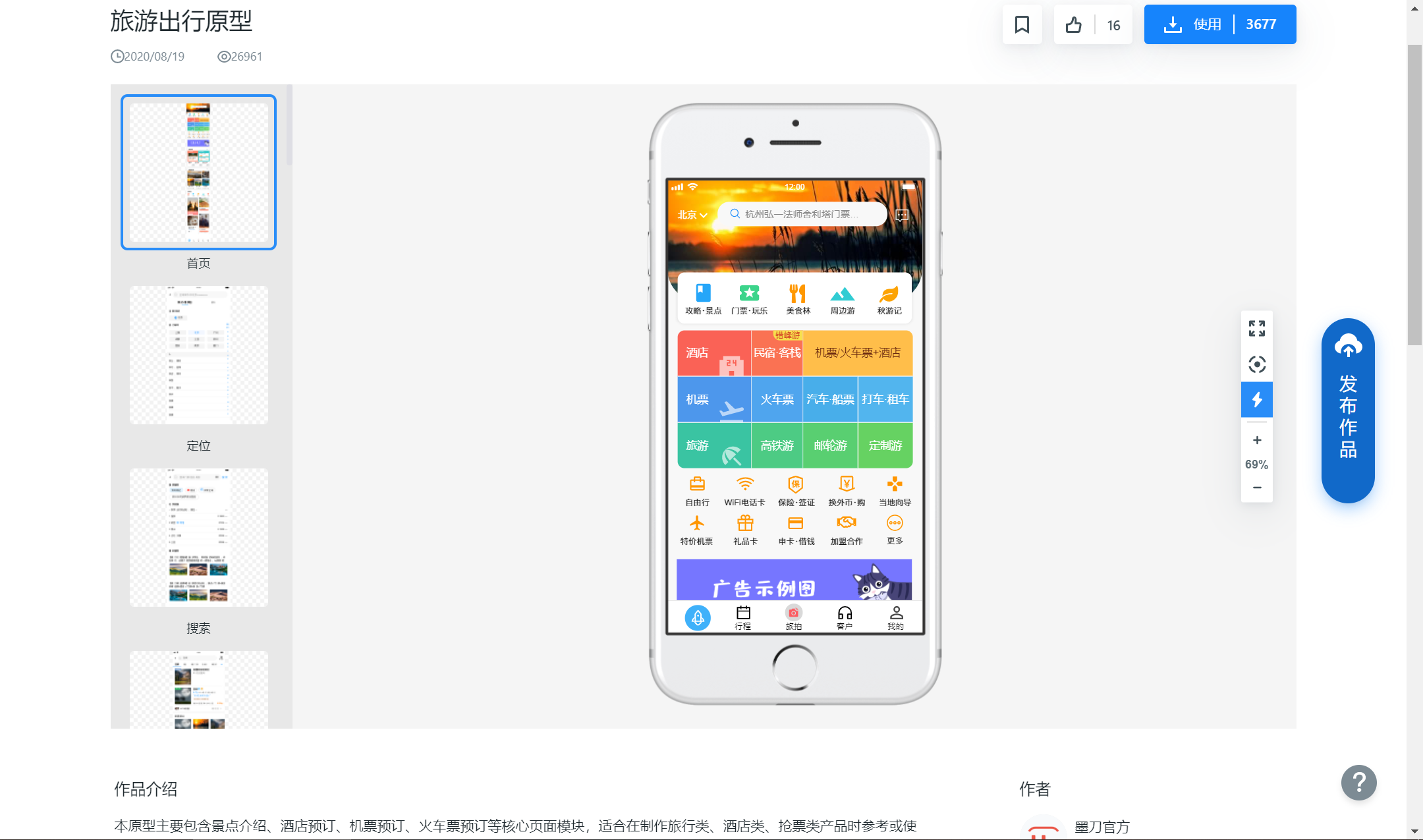Click the bookmark icon to save prototype
Viewport: 1423px width, 840px height.
click(x=1022, y=25)
